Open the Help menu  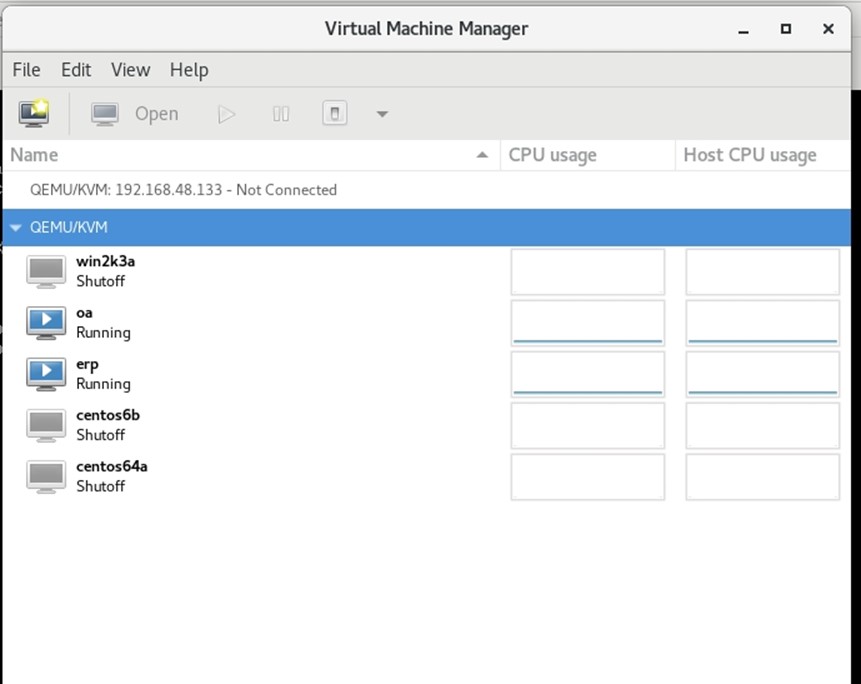[189, 70]
